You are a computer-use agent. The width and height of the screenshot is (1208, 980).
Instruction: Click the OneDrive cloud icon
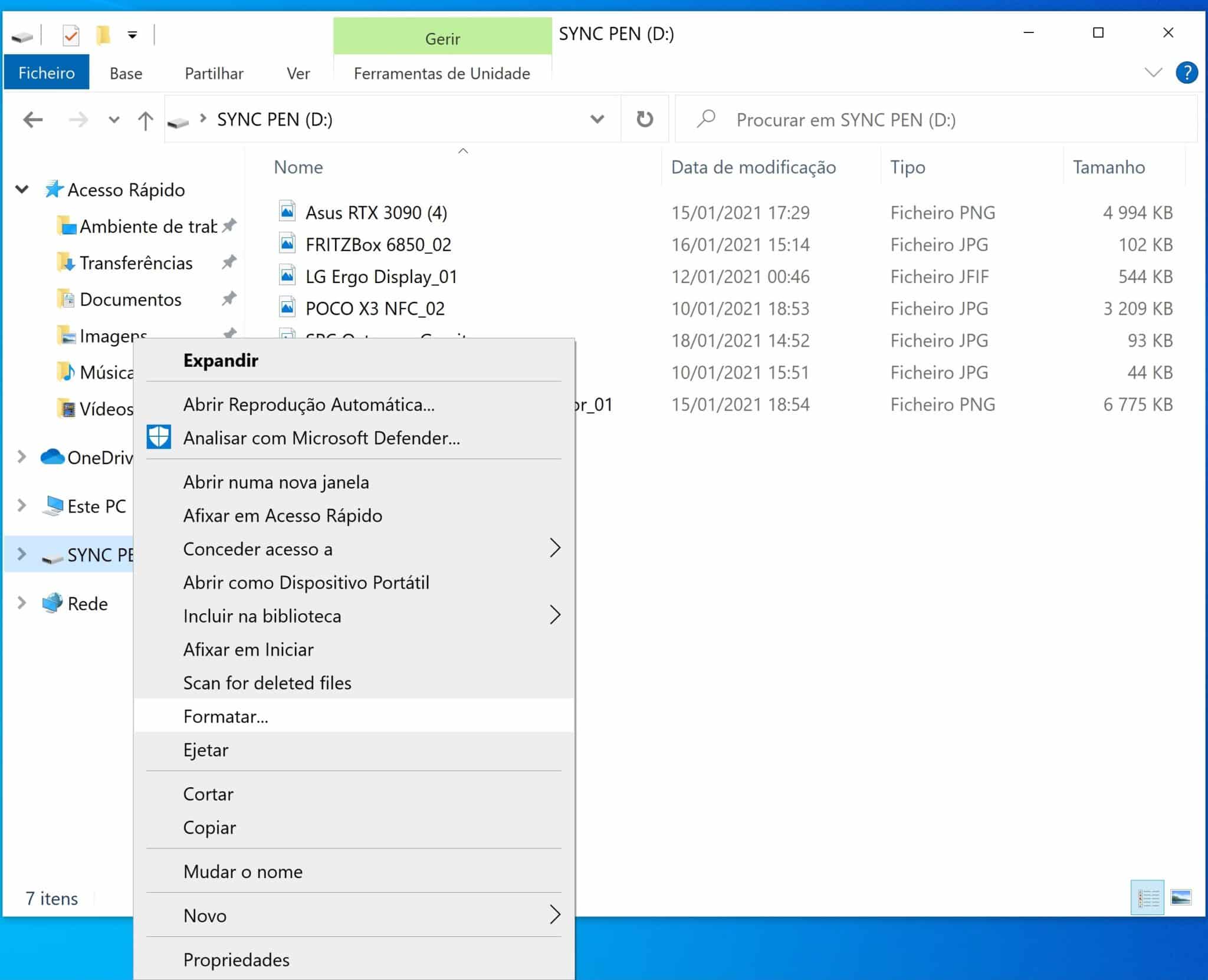[x=52, y=457]
